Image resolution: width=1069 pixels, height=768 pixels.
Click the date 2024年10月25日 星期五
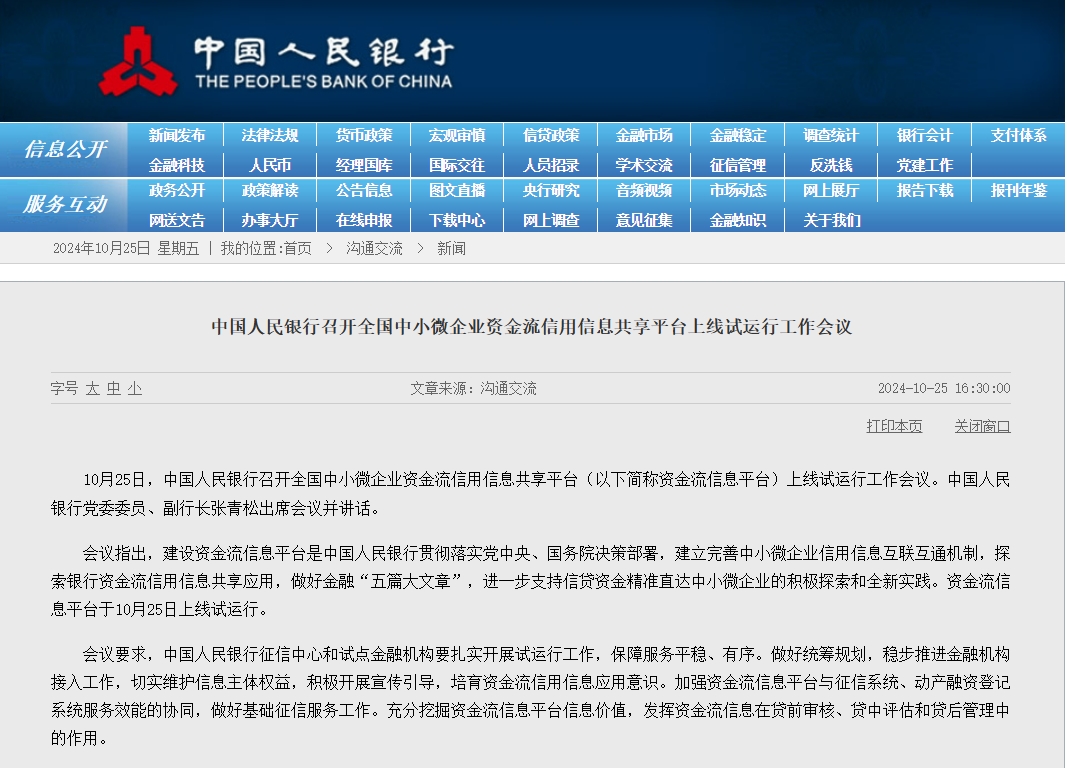click(x=126, y=248)
